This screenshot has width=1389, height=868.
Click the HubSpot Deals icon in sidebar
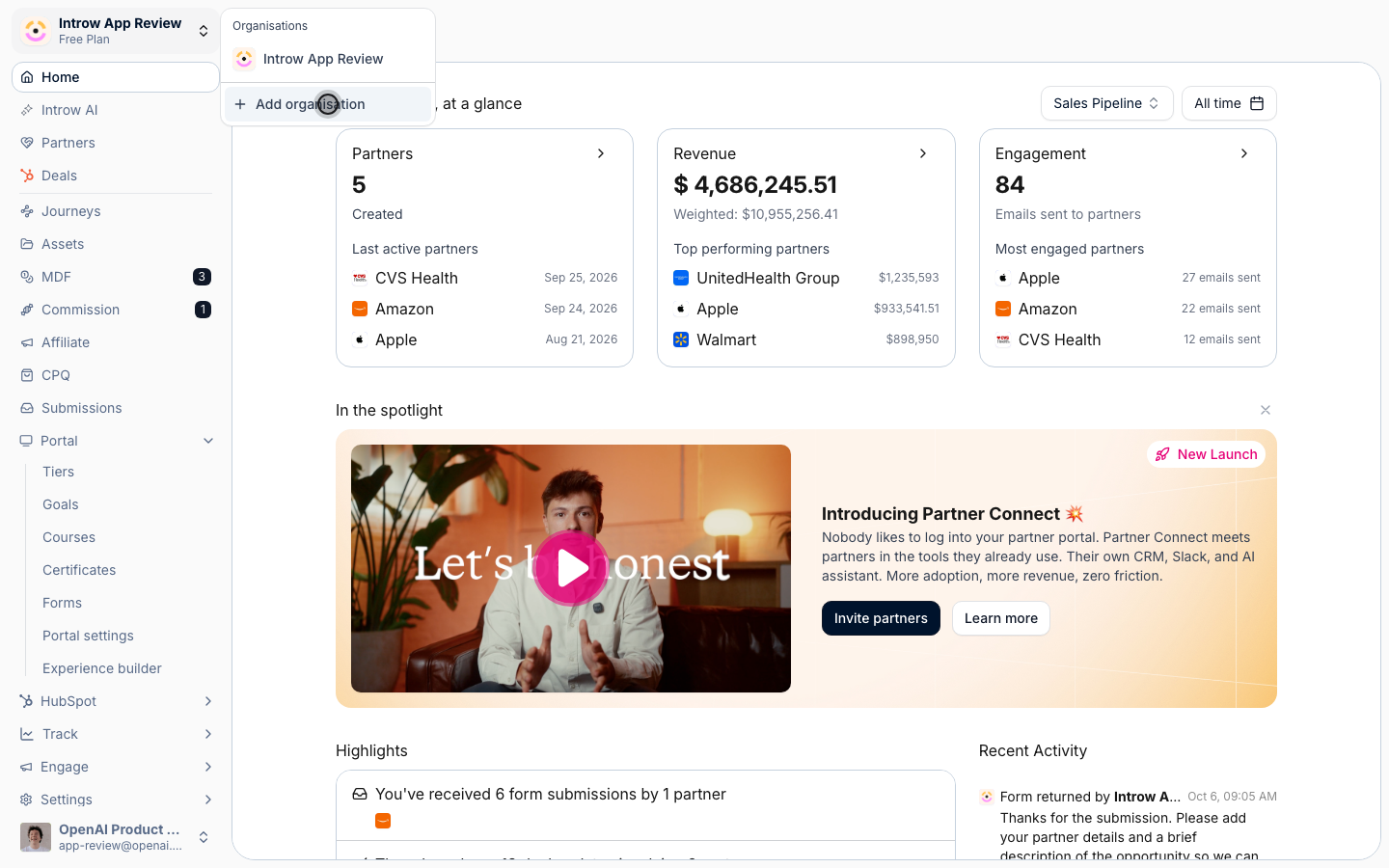pyautogui.click(x=27, y=176)
